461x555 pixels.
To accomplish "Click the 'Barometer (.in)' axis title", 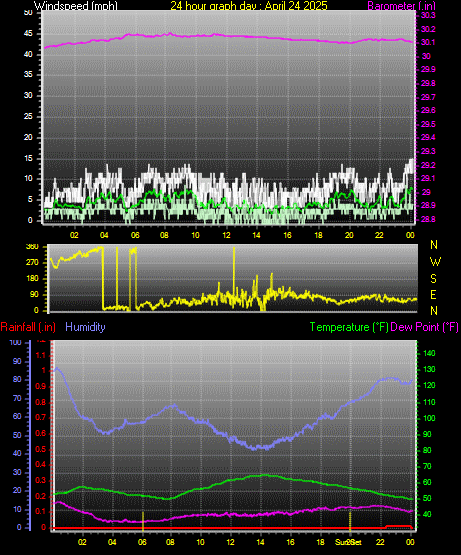I will pyautogui.click(x=402, y=6).
